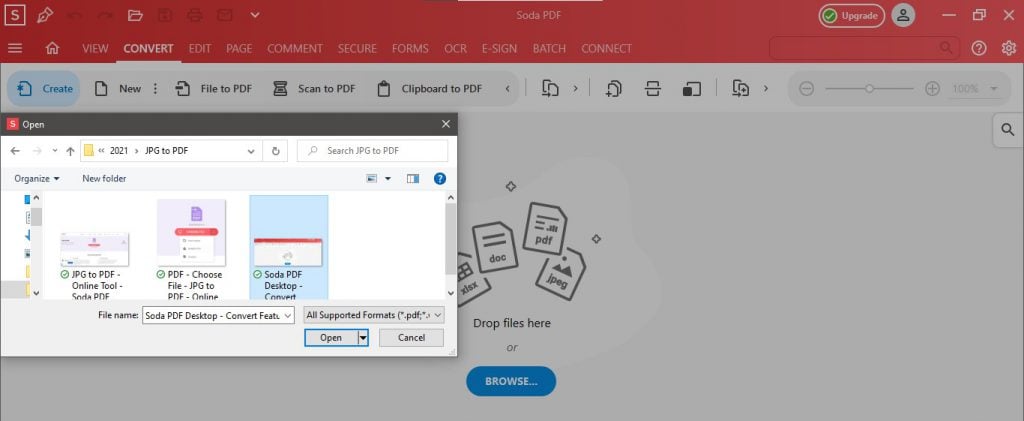Select Clipboard to PDF tool

tap(430, 89)
